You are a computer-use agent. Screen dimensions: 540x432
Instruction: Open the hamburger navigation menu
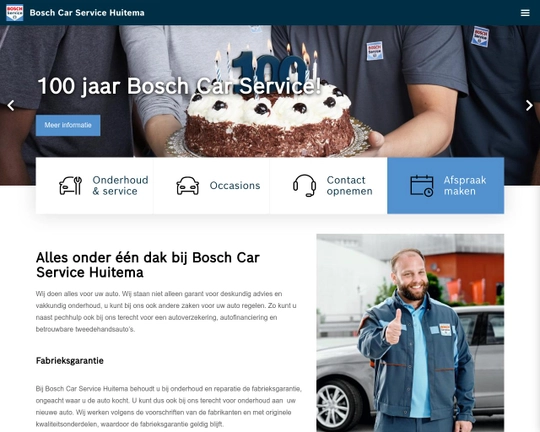tap(525, 13)
